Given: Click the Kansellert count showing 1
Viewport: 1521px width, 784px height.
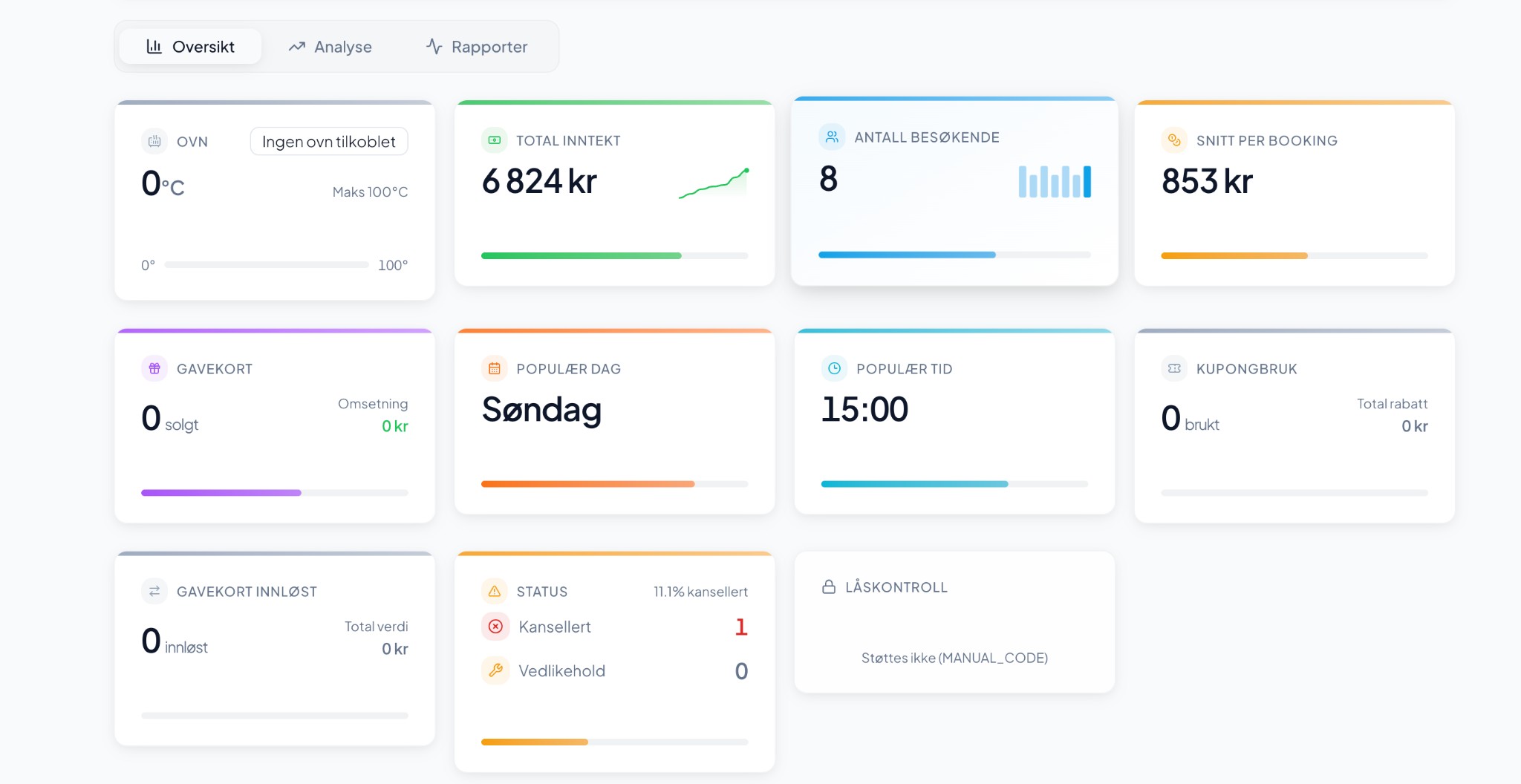Looking at the screenshot, I should [741, 627].
